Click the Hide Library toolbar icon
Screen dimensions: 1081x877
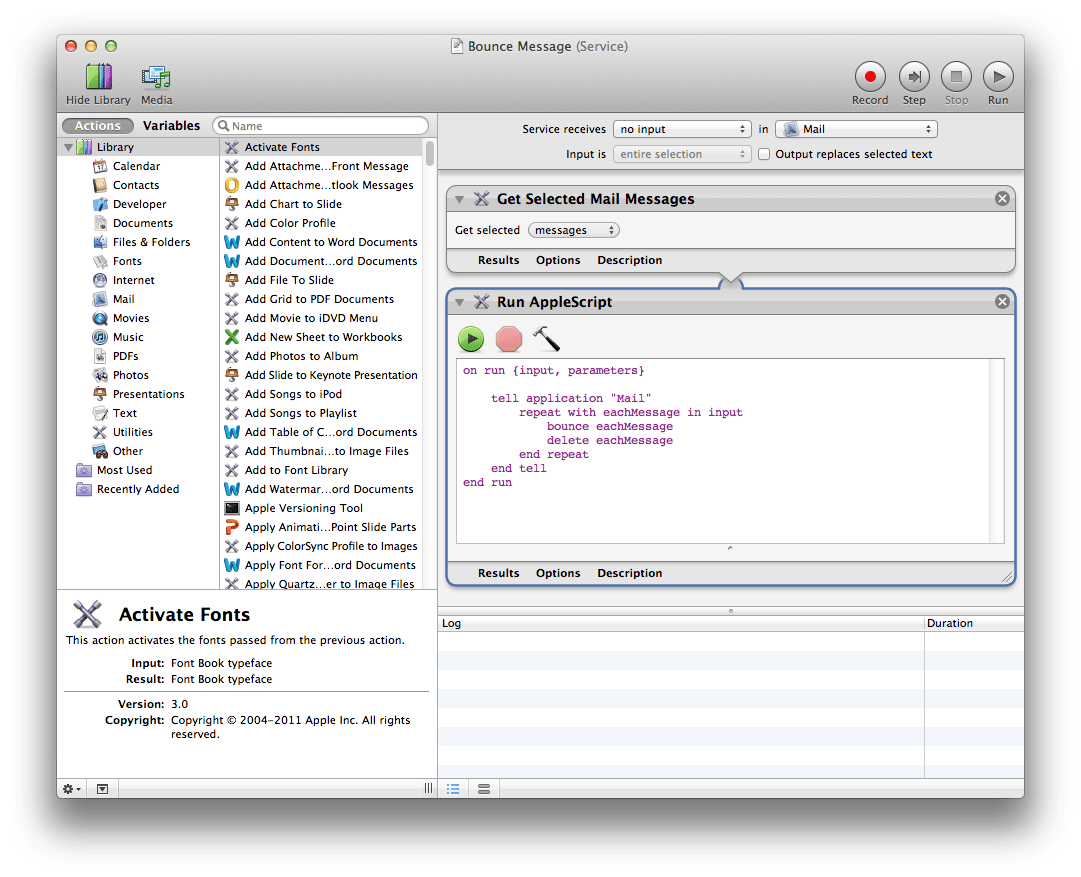coord(99,77)
